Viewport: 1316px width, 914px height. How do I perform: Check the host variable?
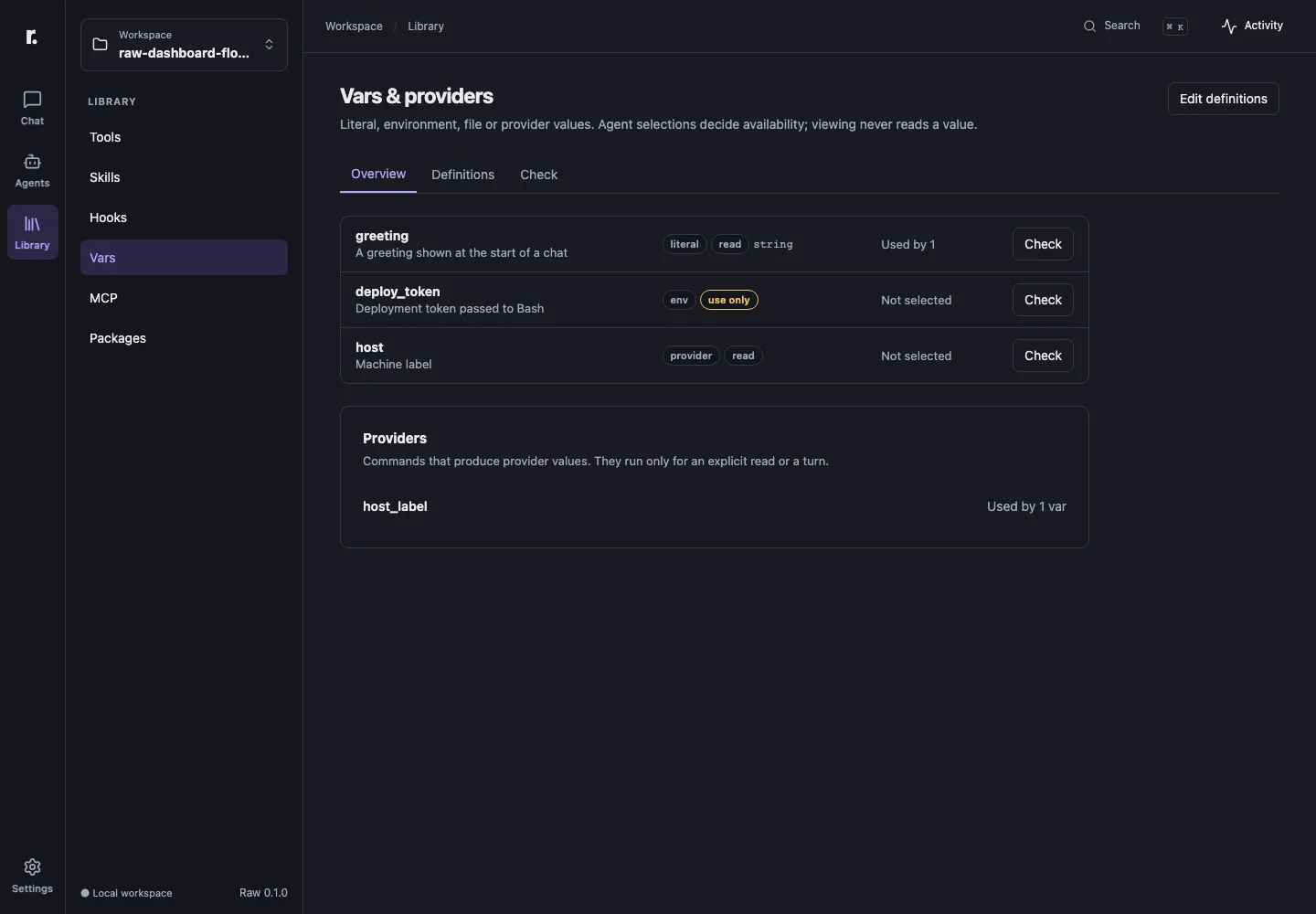[x=1043, y=356]
